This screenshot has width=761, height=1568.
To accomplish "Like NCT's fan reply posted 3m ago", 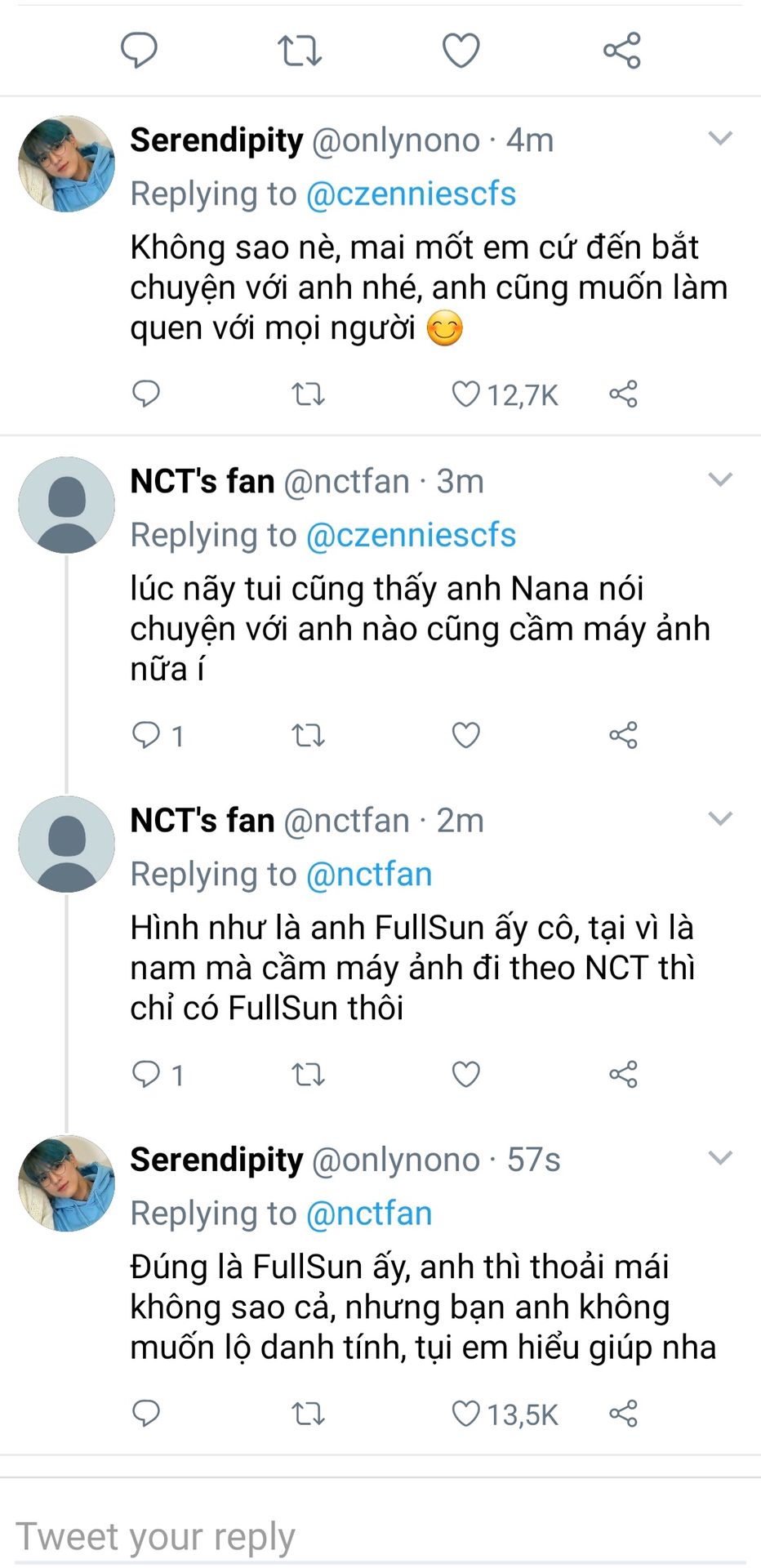I will (x=466, y=735).
